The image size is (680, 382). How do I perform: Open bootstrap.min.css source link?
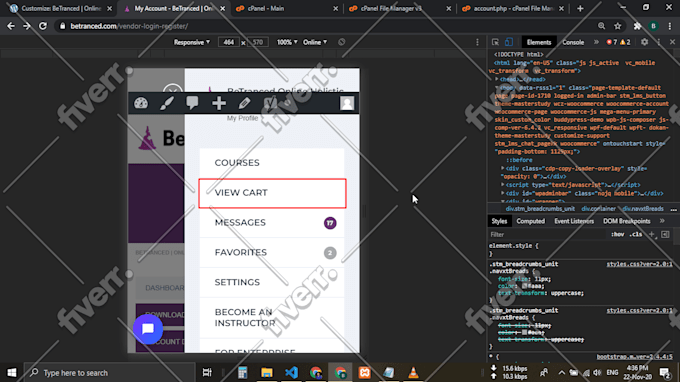click(634, 356)
